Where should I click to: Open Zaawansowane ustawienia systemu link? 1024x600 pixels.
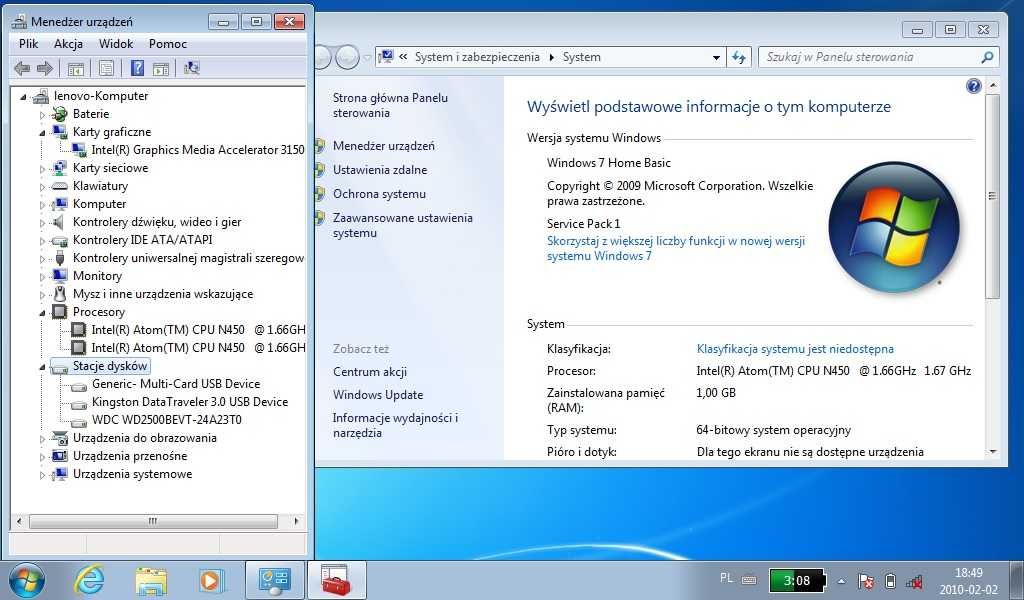[402, 225]
